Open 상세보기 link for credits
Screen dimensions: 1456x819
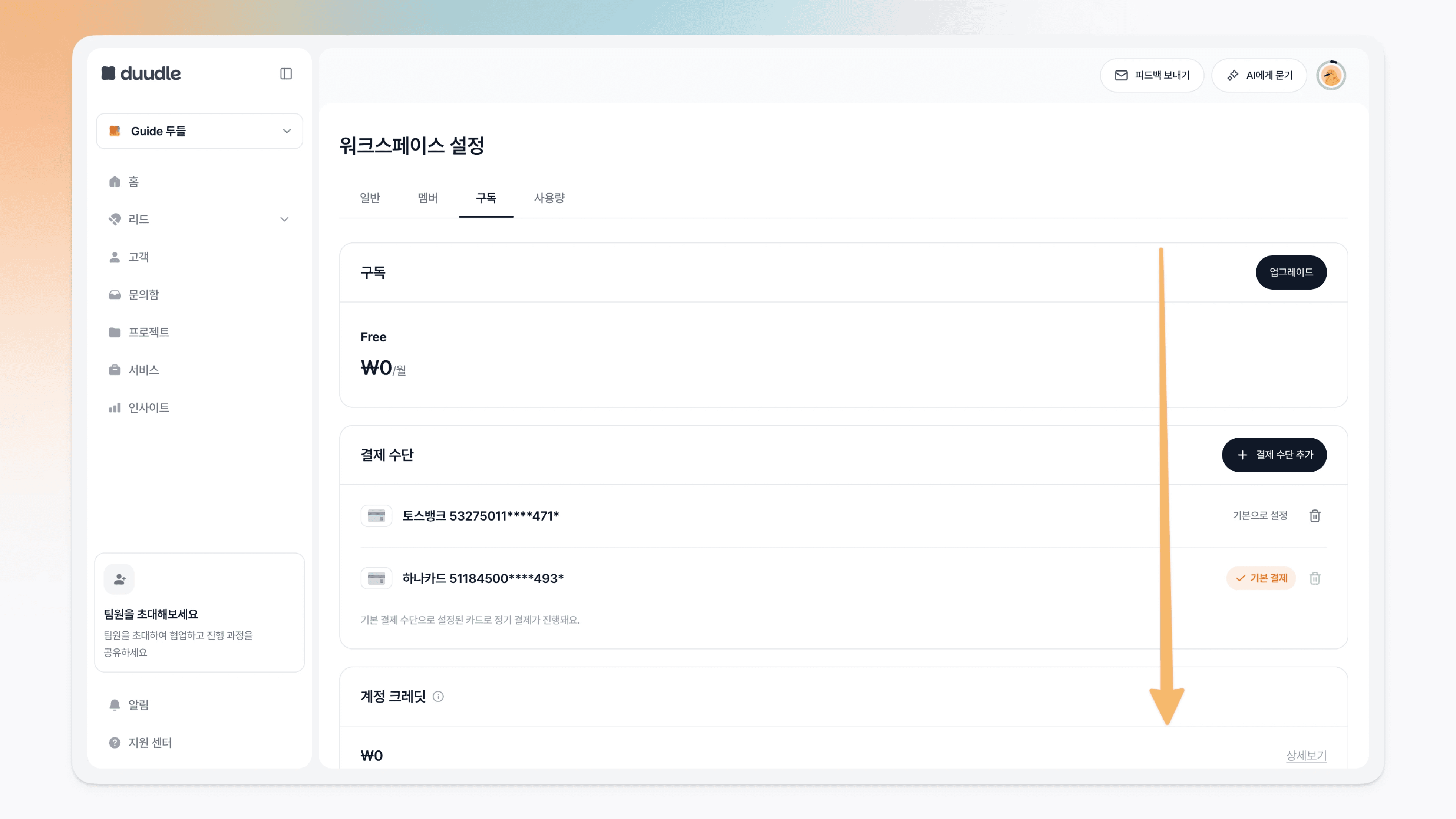[1306, 756]
